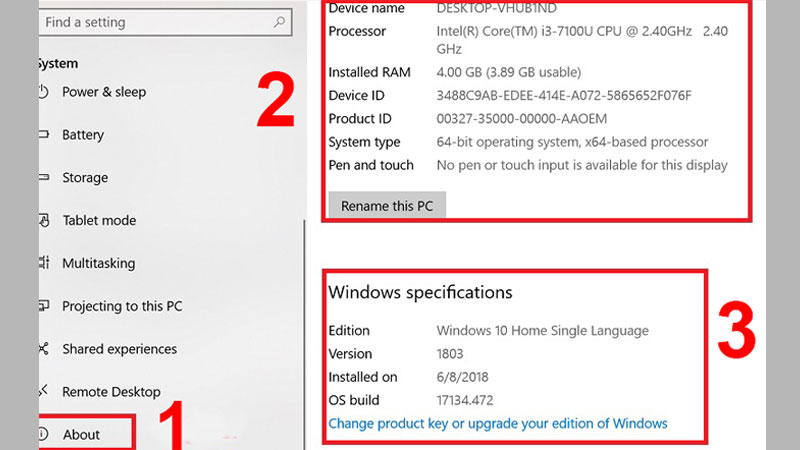
Task: Click the Power & sleep icon
Action: (x=43, y=92)
